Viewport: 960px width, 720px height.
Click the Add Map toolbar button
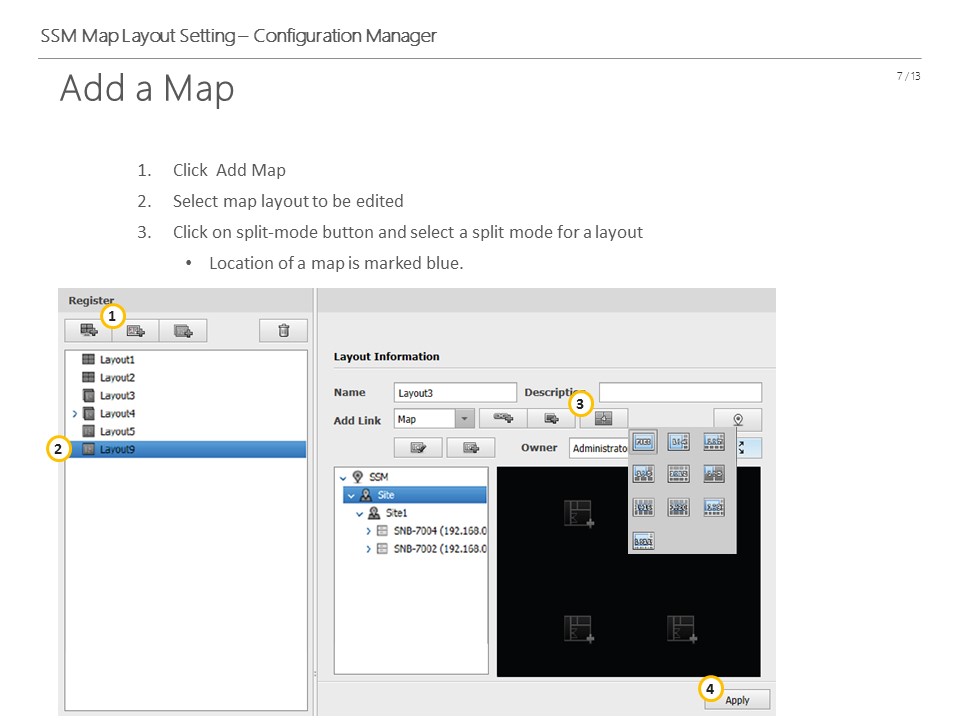point(135,331)
